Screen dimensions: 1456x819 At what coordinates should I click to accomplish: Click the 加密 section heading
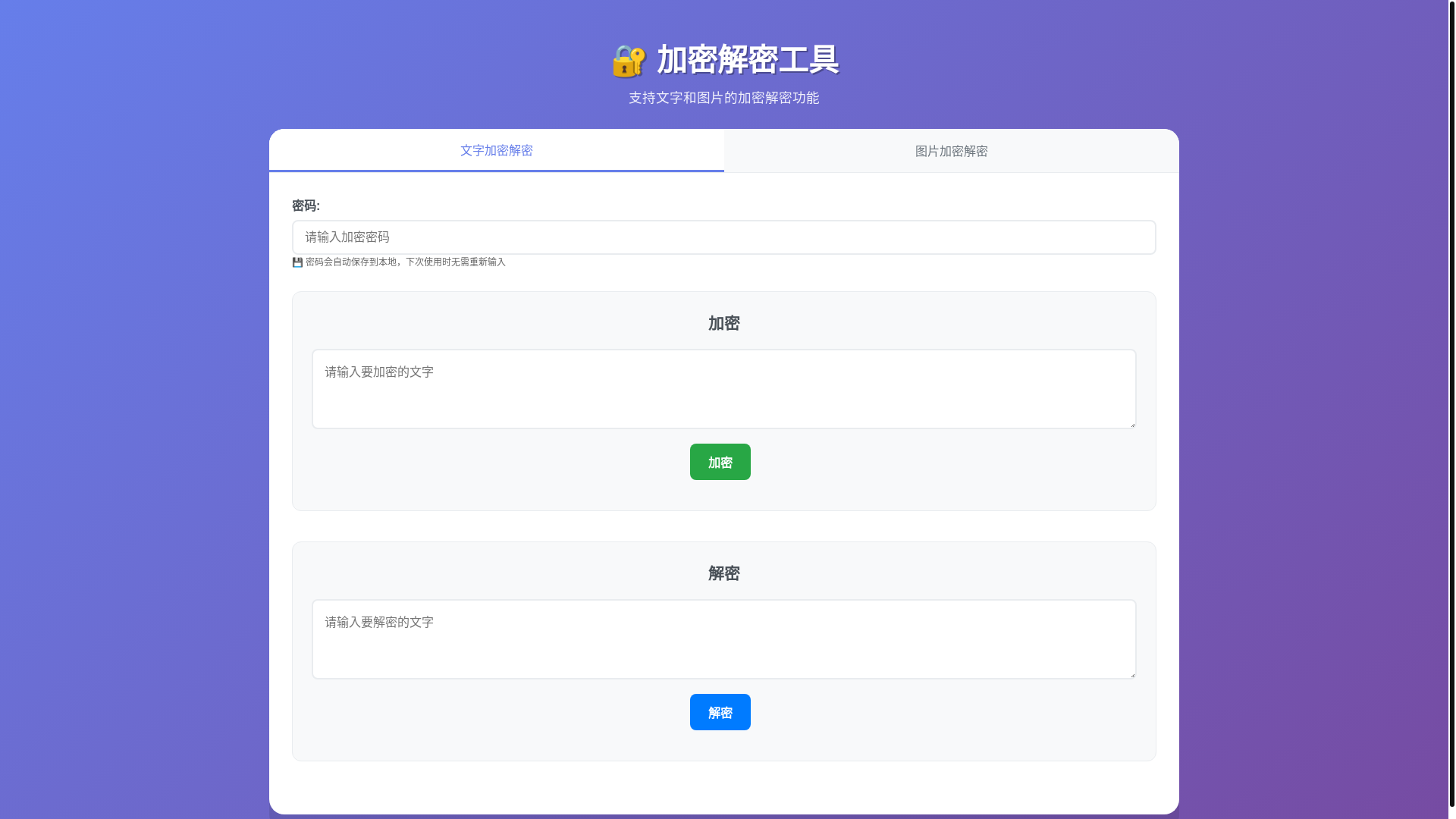[x=724, y=324]
